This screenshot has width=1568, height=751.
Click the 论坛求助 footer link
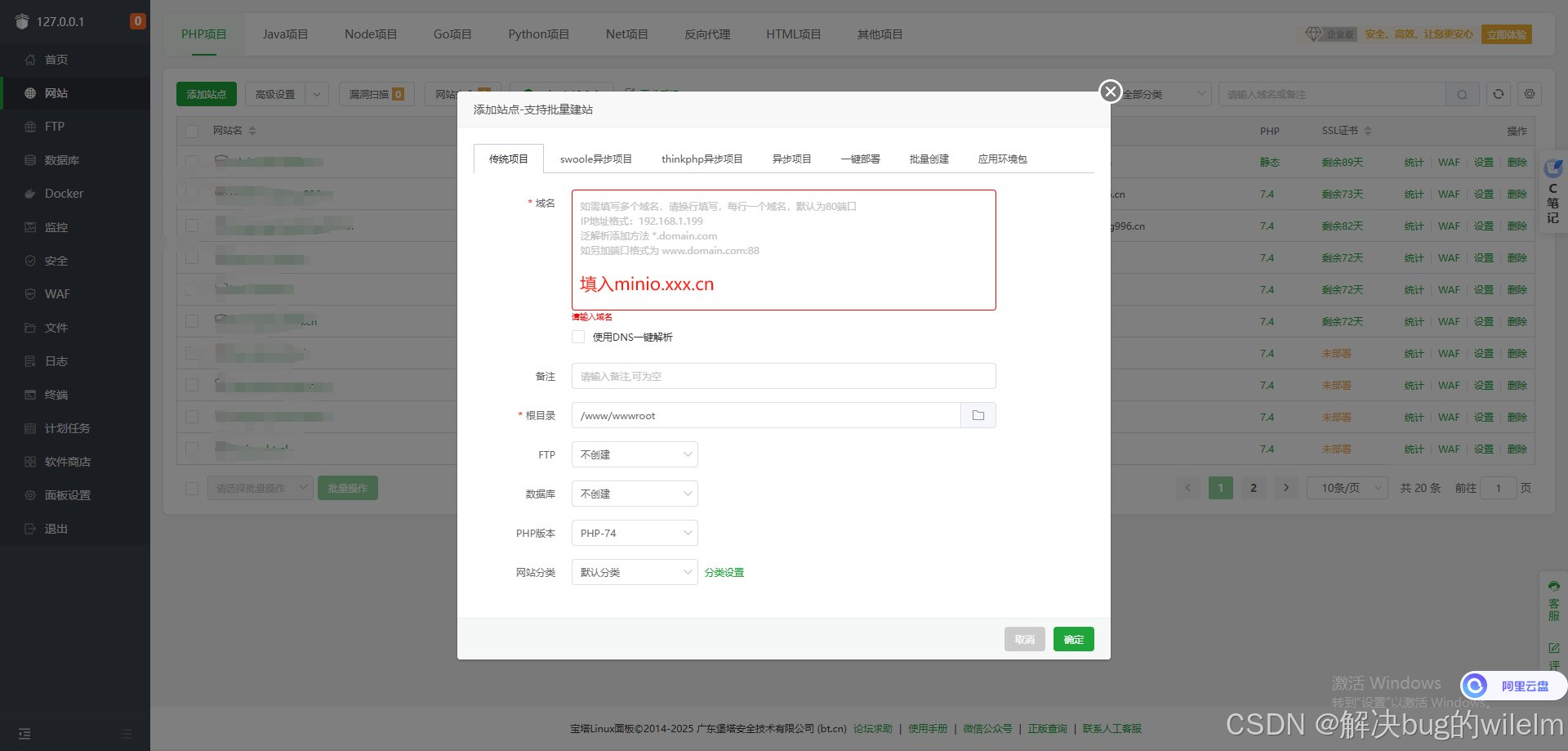tap(872, 728)
